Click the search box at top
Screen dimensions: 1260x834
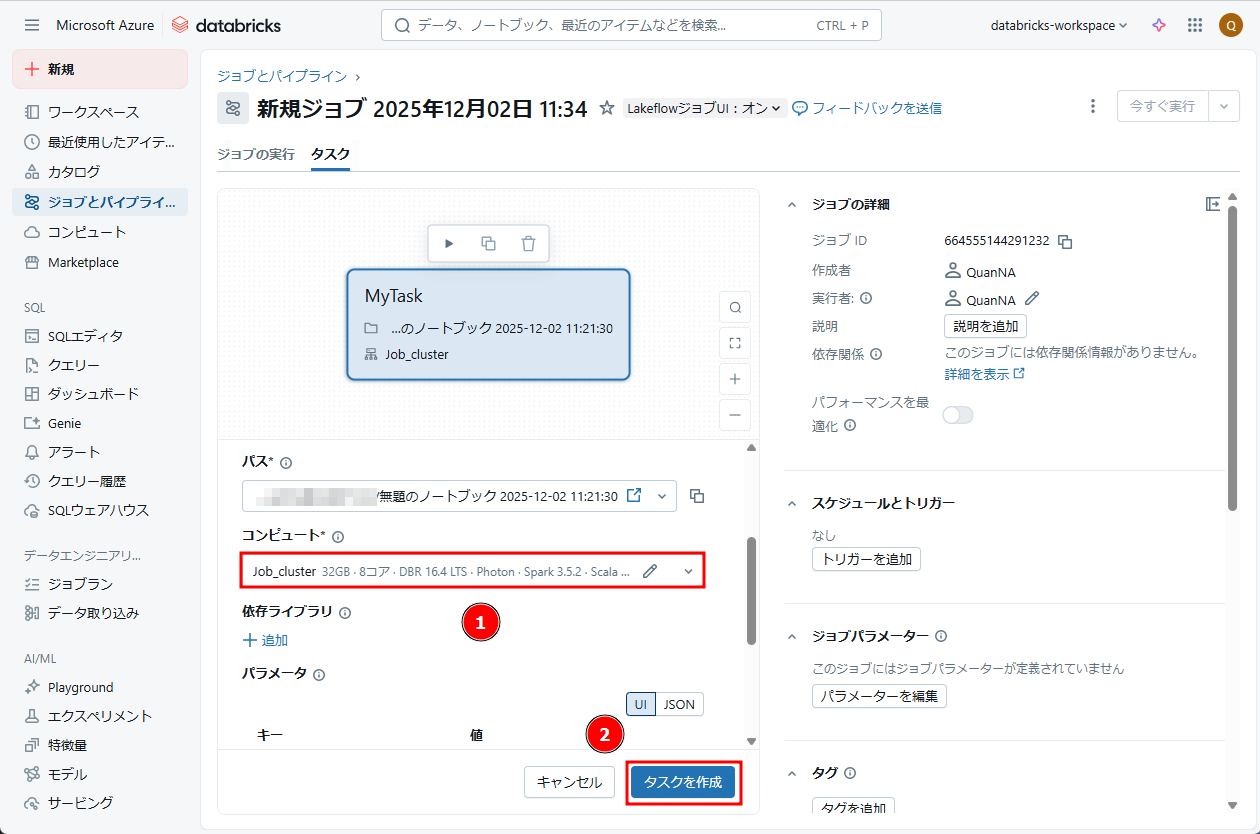[630, 25]
